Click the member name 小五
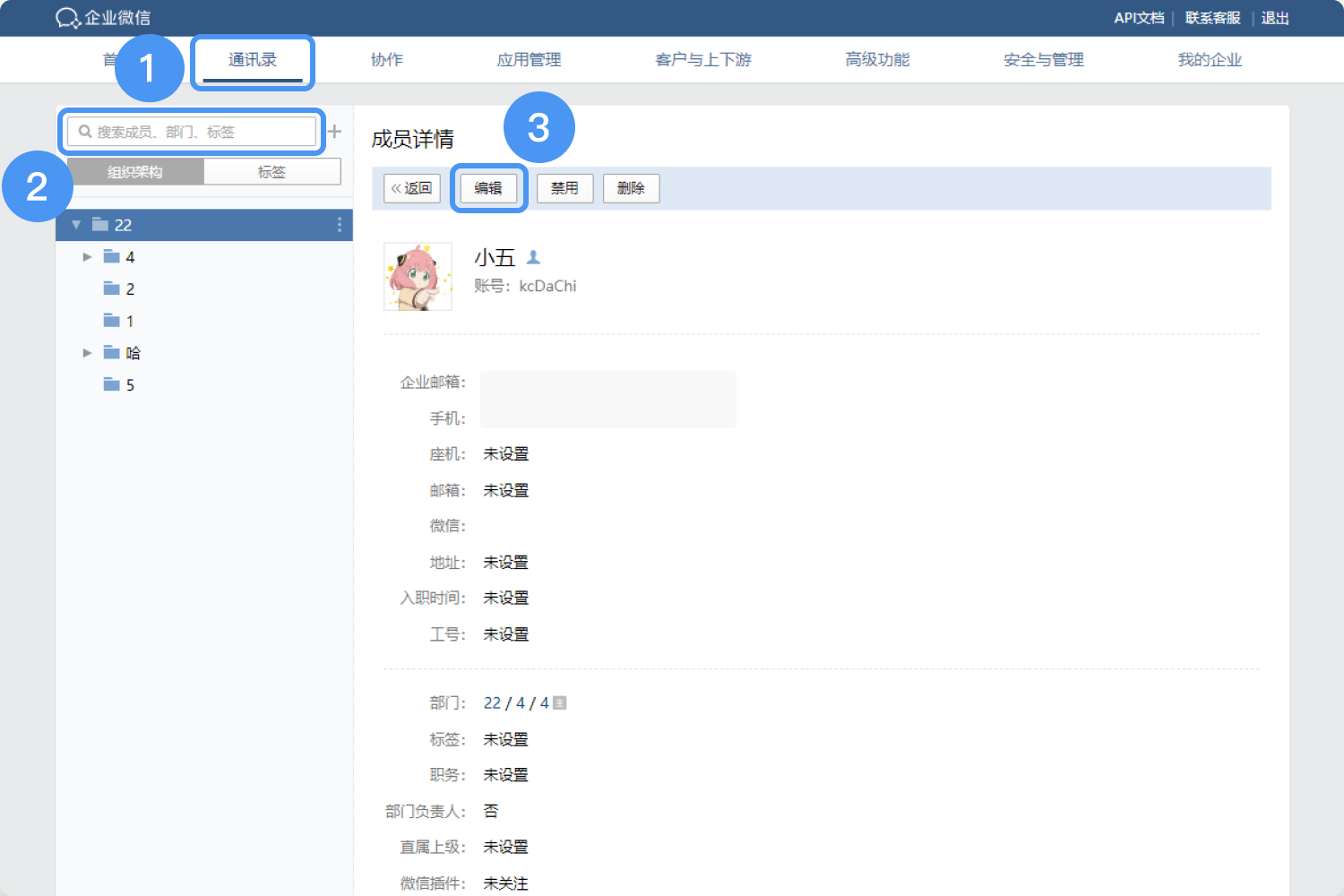 pos(495,258)
